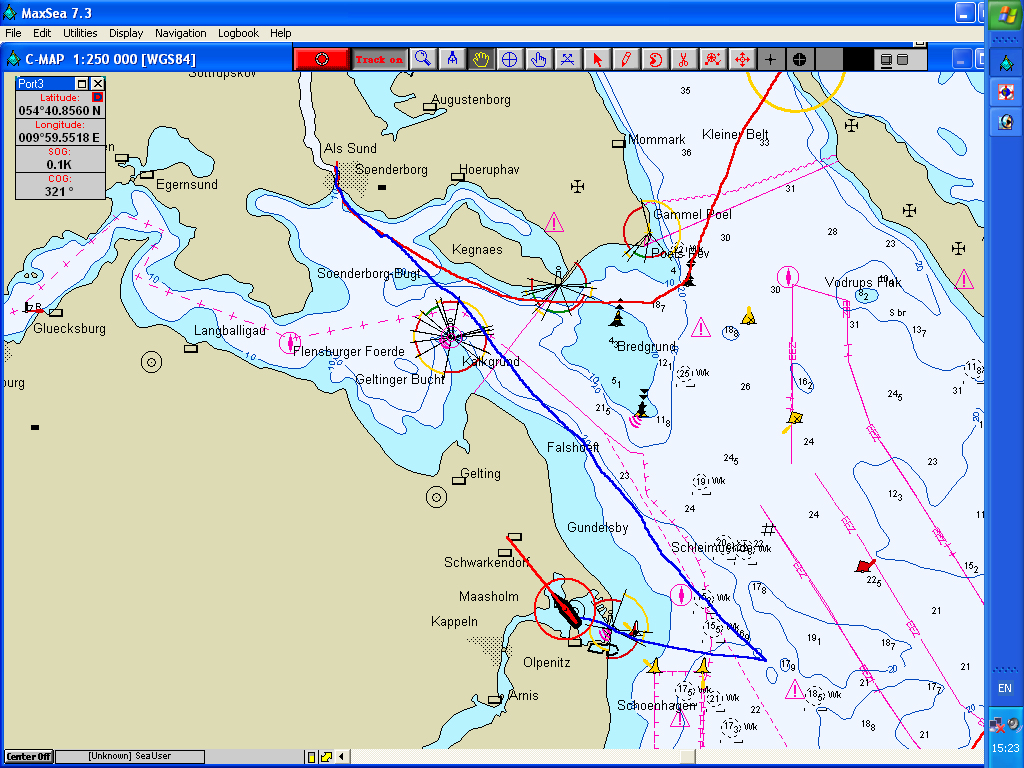
Task: Click the Soenderborg label on the chart
Action: [x=391, y=170]
